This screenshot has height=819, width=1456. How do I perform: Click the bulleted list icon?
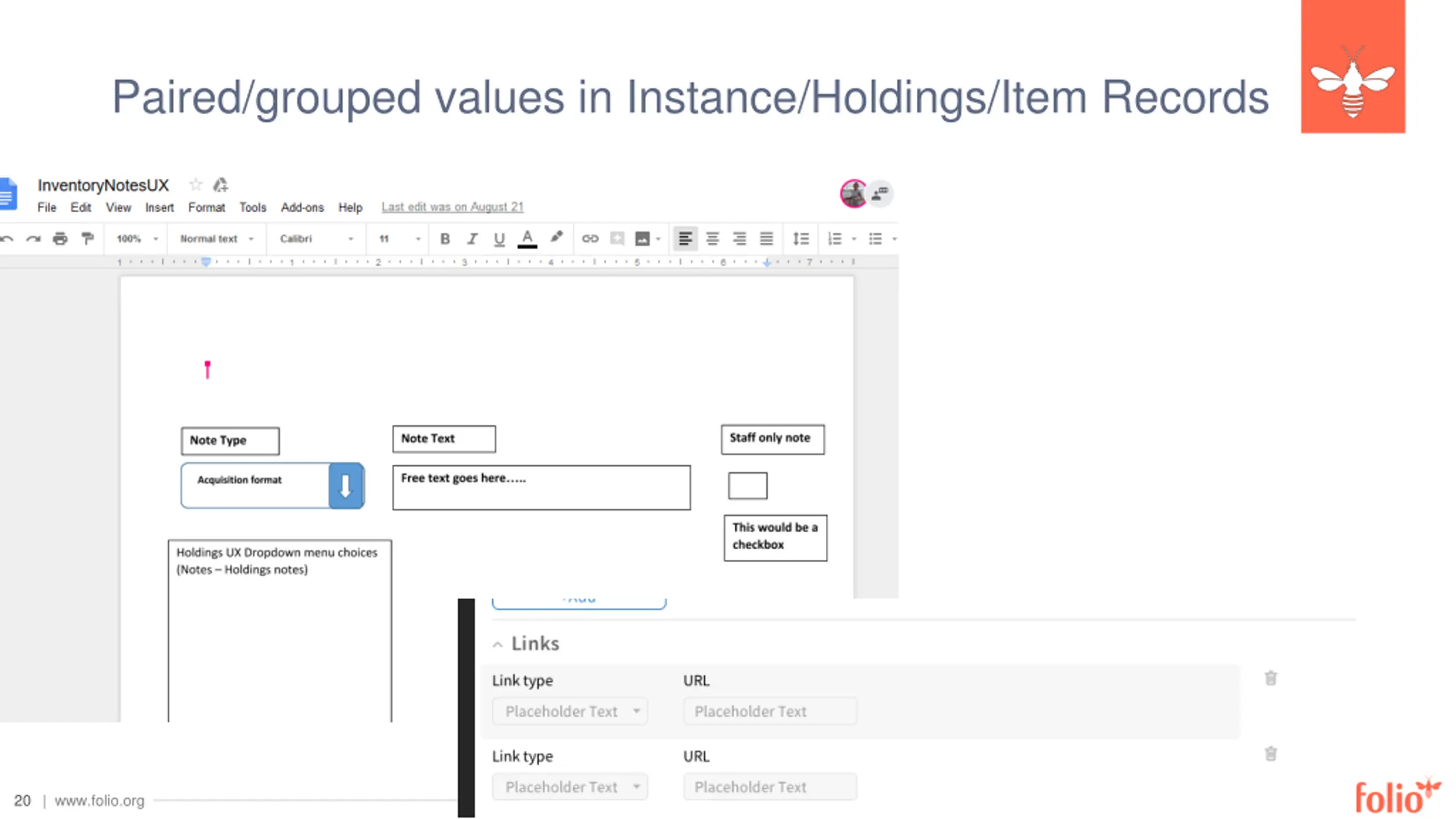coord(875,239)
